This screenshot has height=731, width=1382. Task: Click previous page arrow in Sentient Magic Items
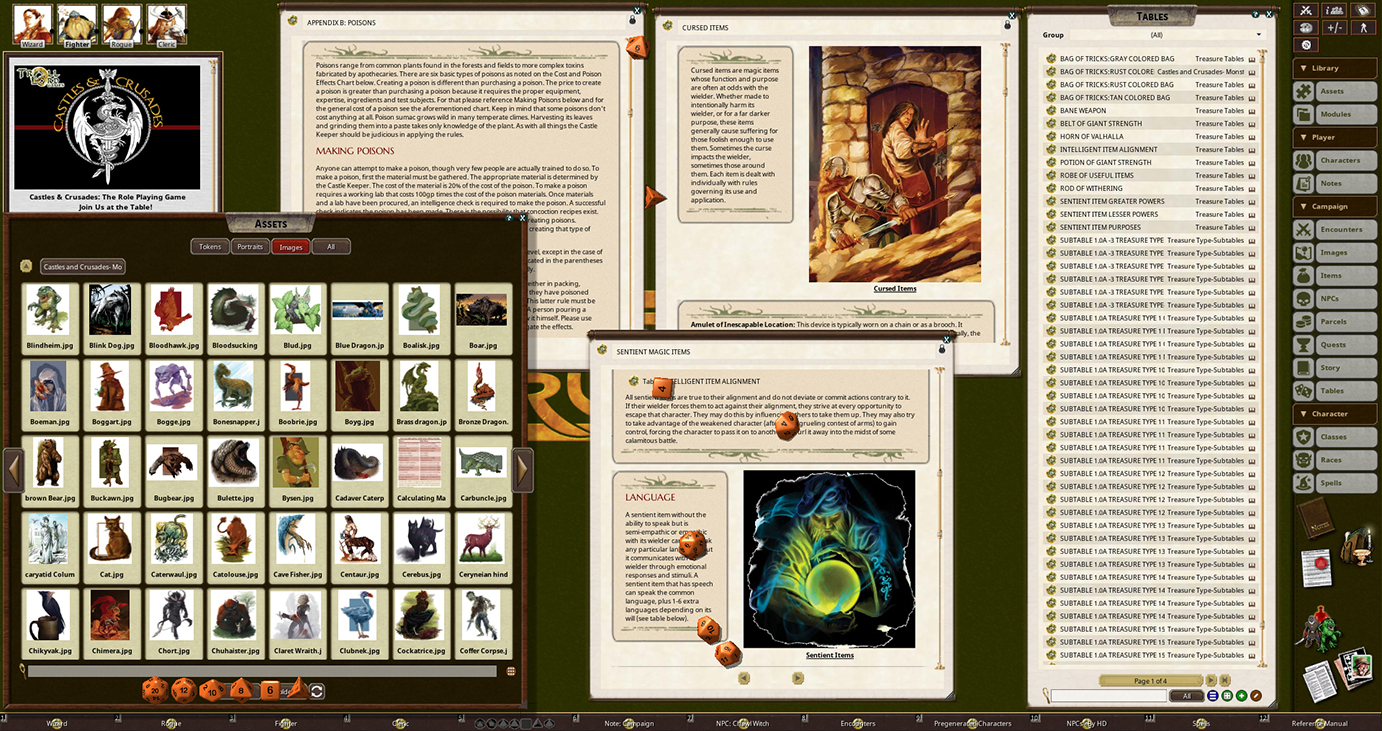pyautogui.click(x=744, y=678)
